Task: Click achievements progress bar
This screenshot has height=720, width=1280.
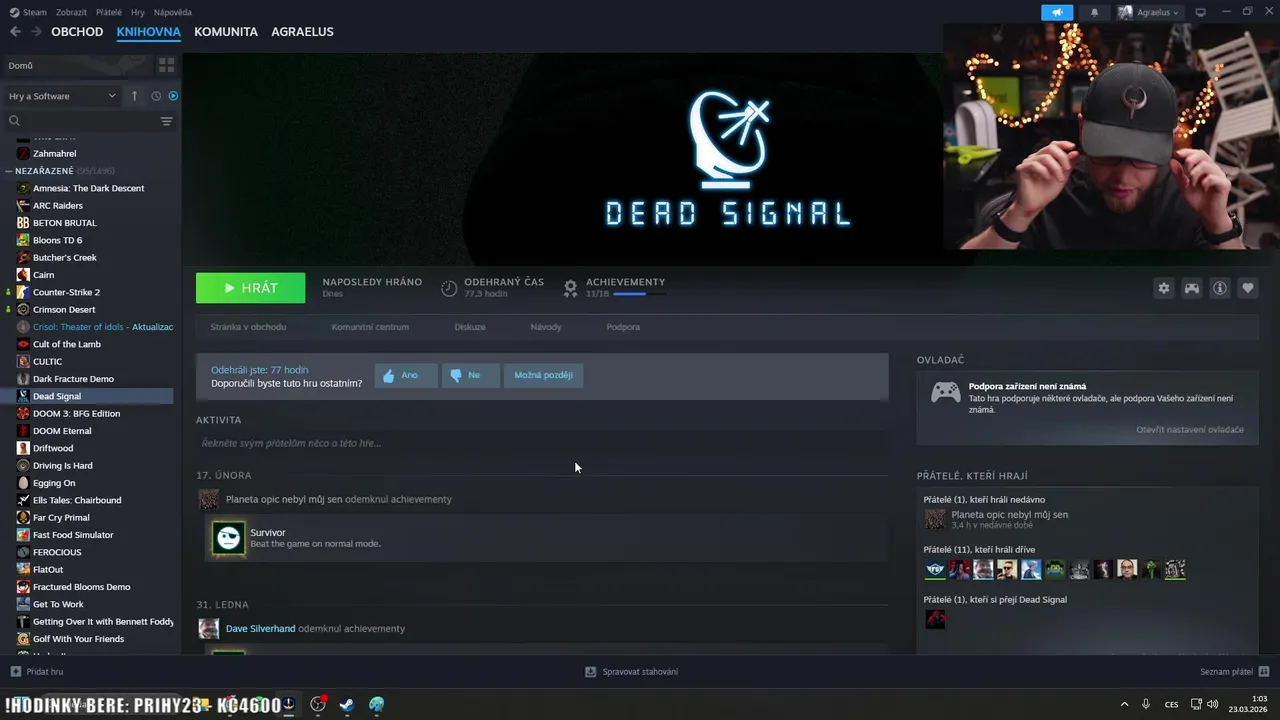Action: 639,294
